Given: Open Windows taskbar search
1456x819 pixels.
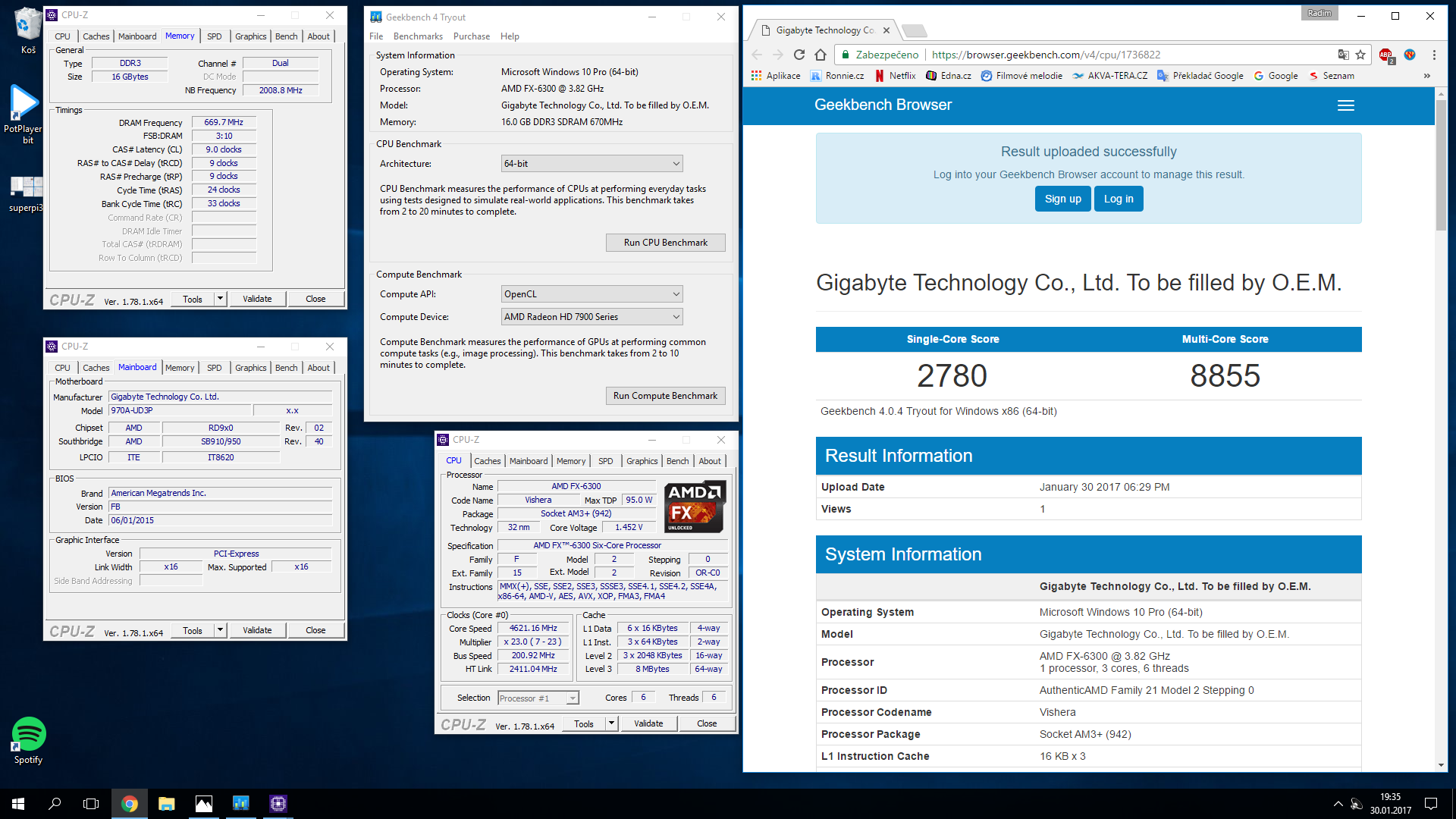Looking at the screenshot, I should 55,804.
